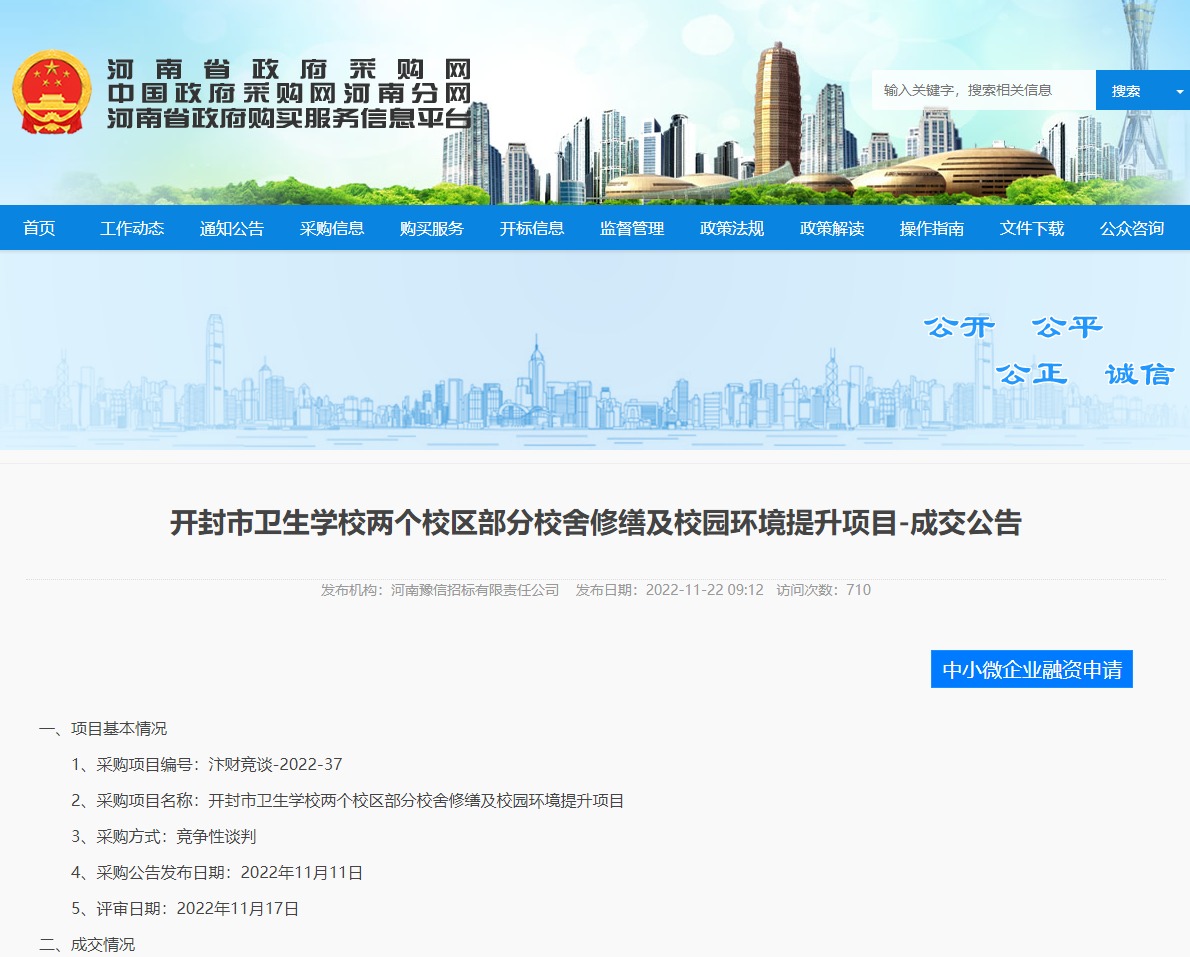The width and height of the screenshot is (1190, 957).
Task: Open the 公众咨询 navigation item
Action: pyautogui.click(x=1131, y=228)
